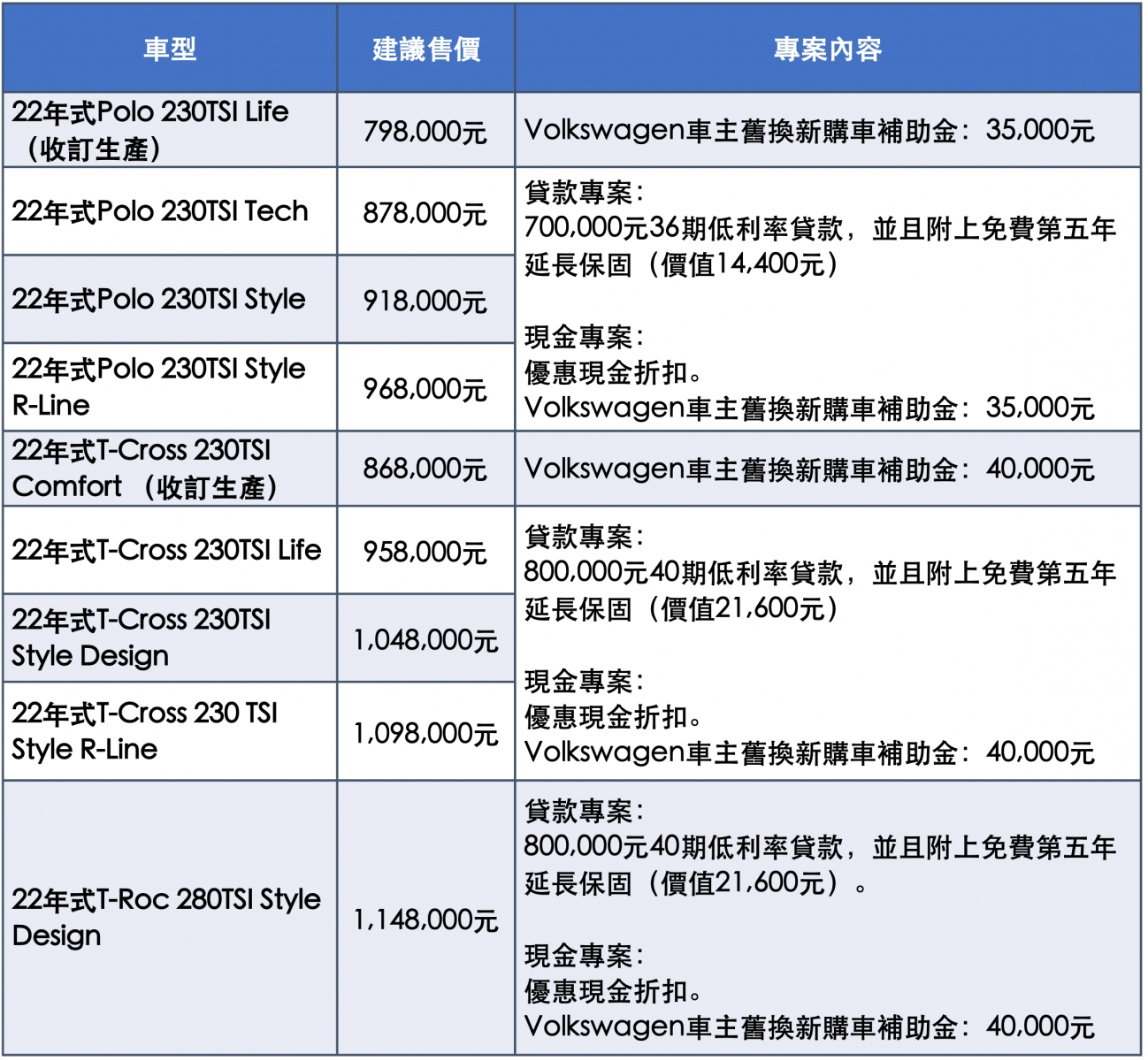Select the 868,000元 price cell
The height and width of the screenshot is (1061, 1148).
click(x=426, y=469)
